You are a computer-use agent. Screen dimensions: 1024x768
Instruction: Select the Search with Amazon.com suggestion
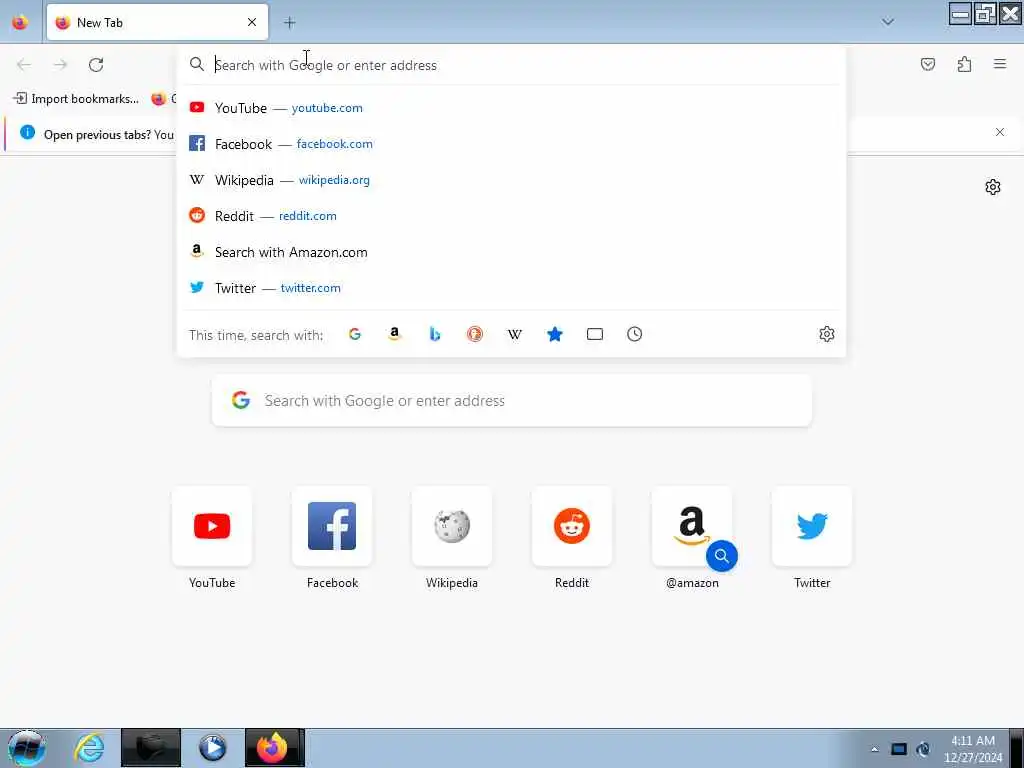[x=511, y=252]
